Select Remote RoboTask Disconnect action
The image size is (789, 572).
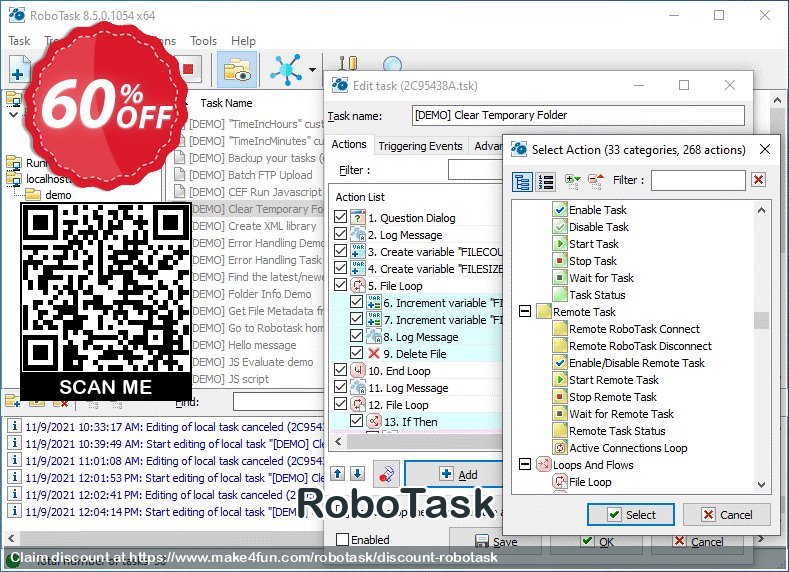(640, 346)
